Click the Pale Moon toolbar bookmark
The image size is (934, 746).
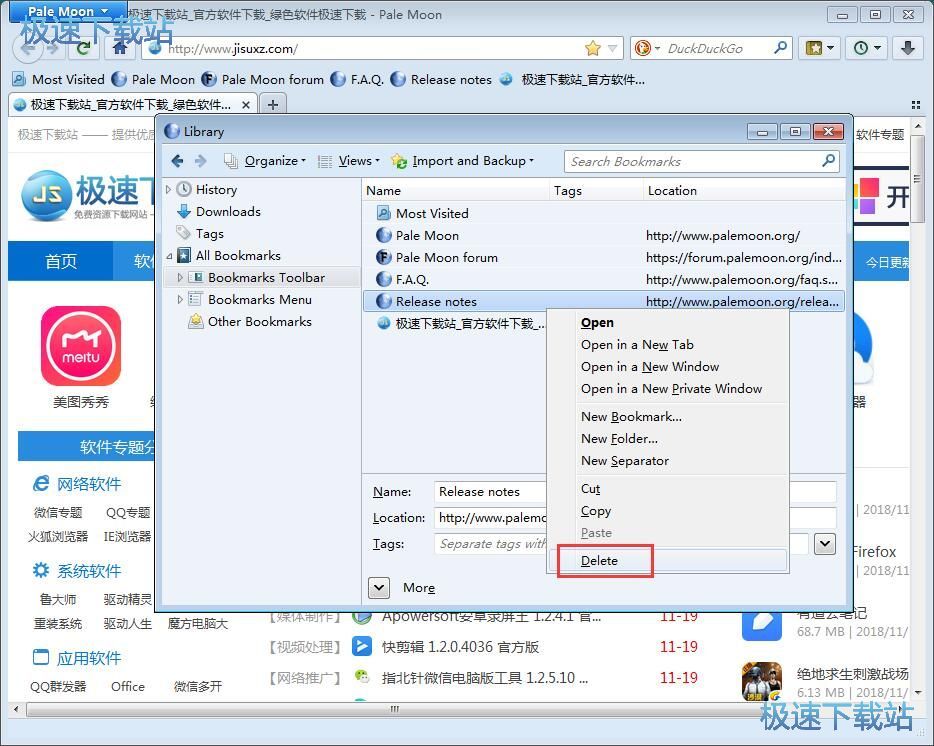[153, 79]
